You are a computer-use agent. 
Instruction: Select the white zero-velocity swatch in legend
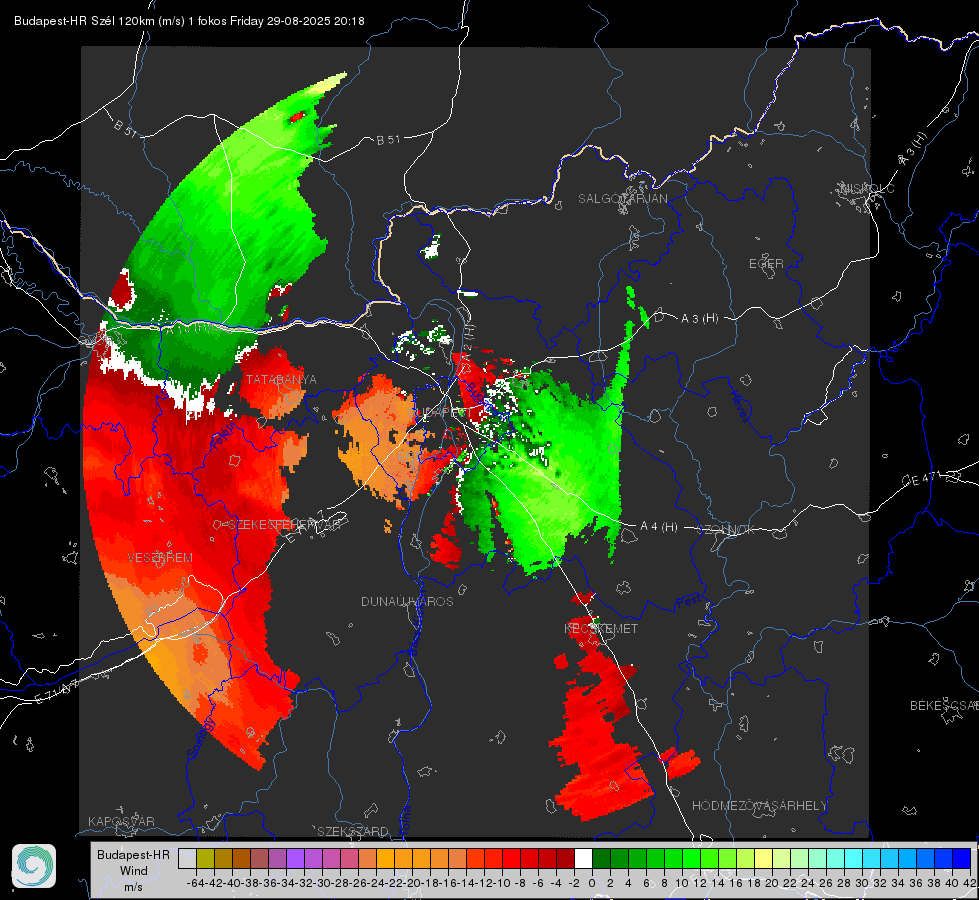point(583,859)
